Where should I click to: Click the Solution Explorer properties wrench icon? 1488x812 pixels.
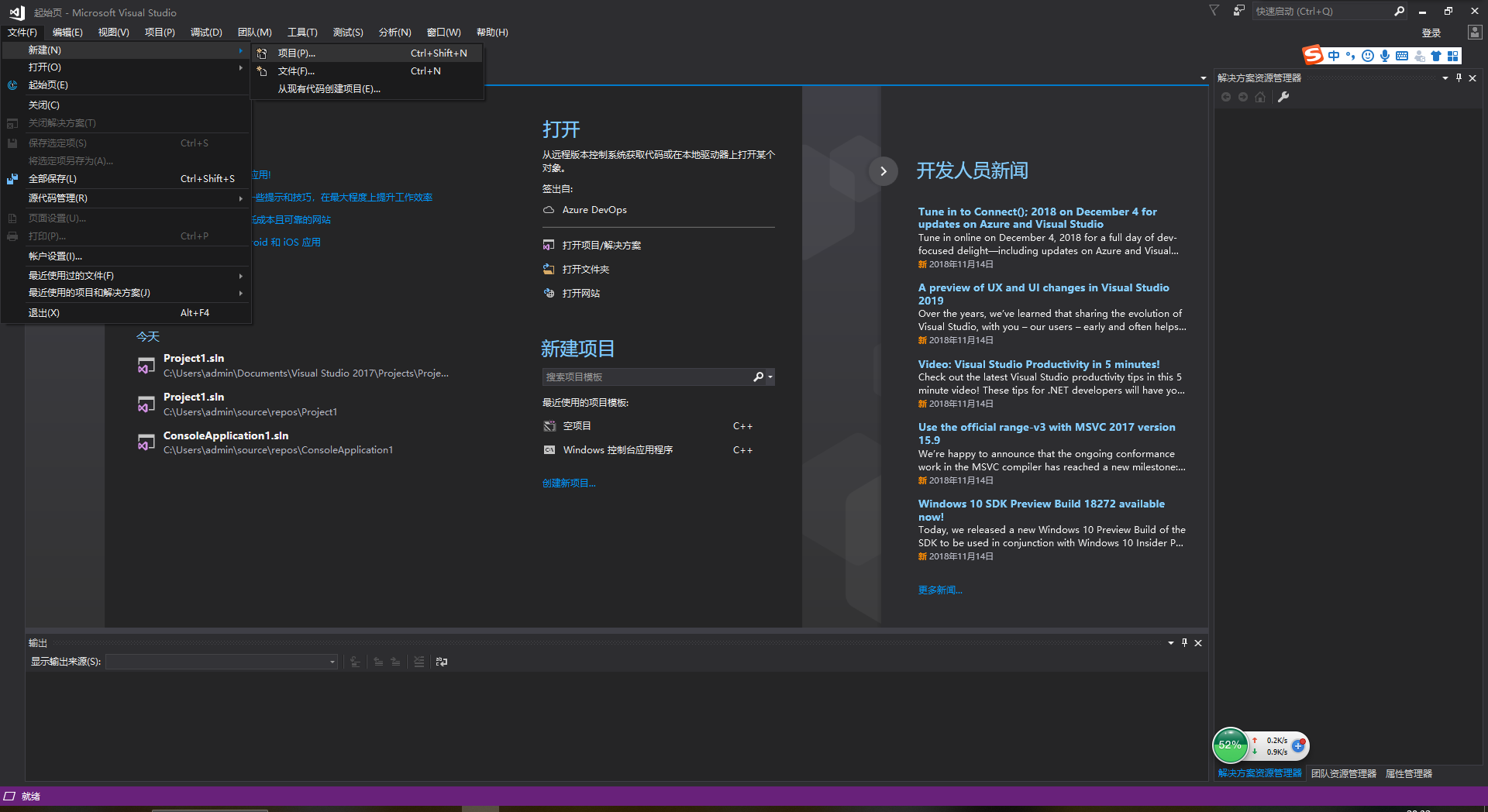point(1283,97)
